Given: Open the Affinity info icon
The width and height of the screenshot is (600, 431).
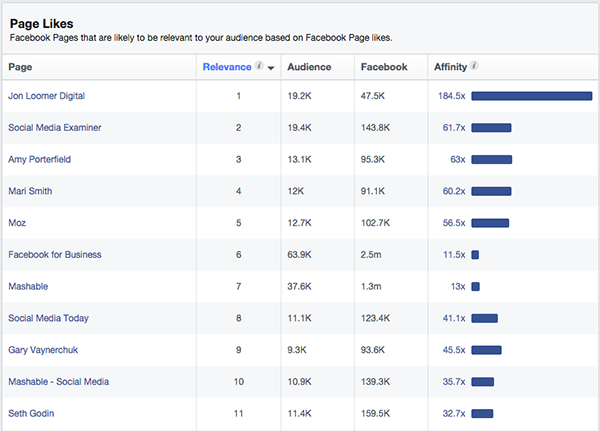Looking at the screenshot, I should 474,66.
